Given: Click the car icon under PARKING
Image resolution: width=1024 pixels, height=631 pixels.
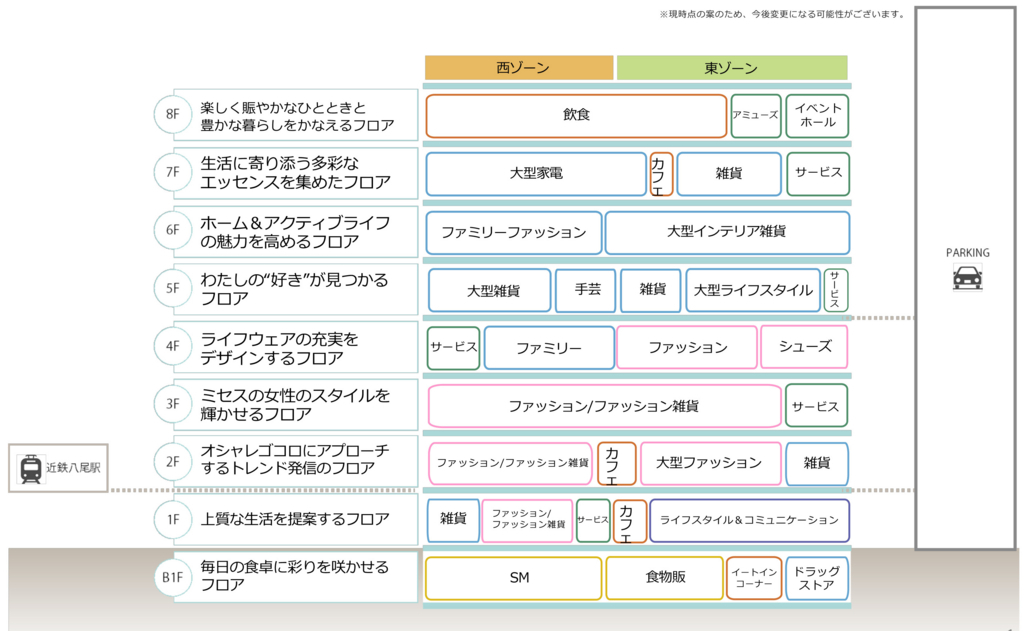Looking at the screenshot, I should click(x=967, y=277).
